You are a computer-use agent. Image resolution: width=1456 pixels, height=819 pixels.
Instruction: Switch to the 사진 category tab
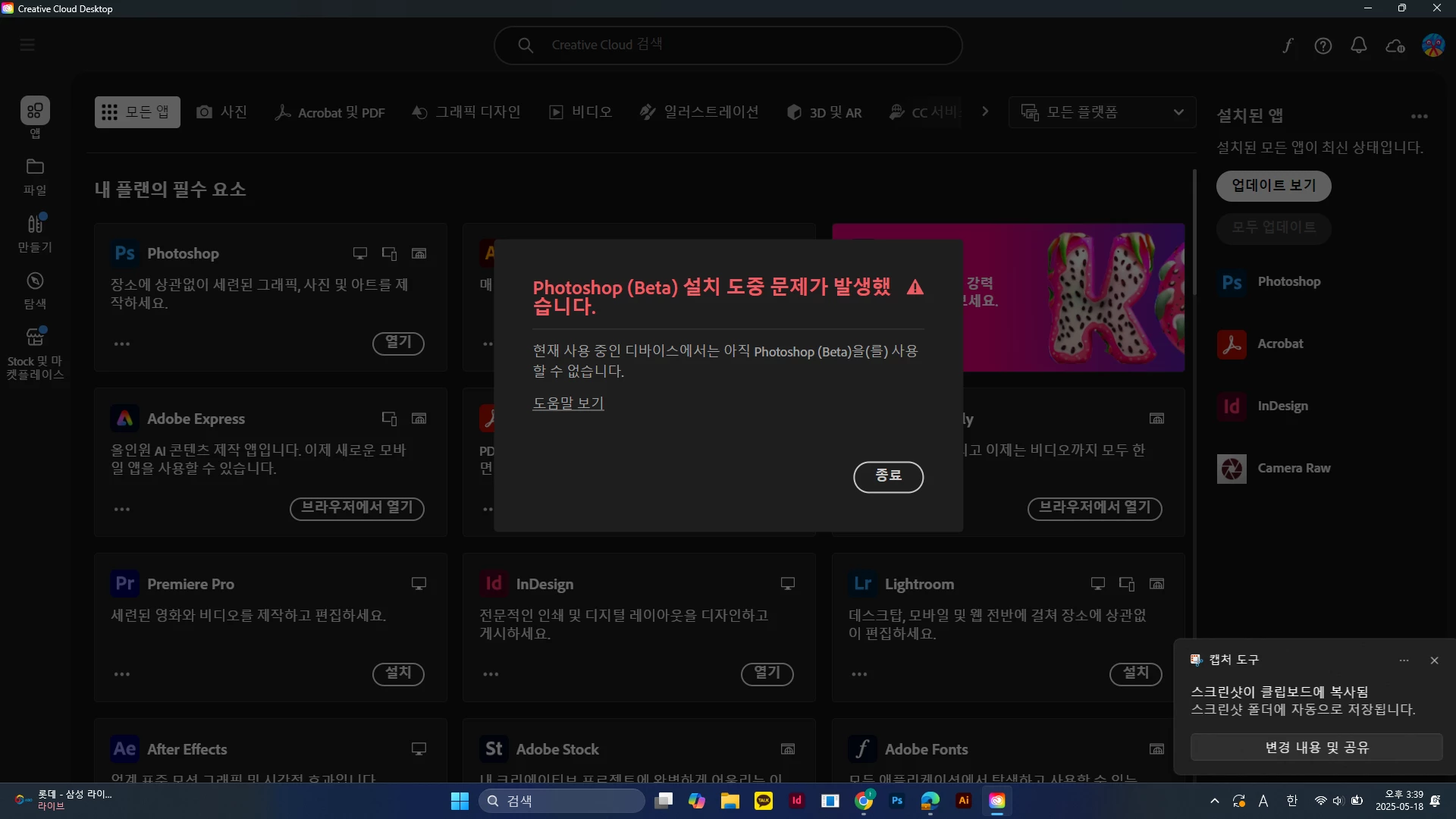pyautogui.click(x=221, y=112)
